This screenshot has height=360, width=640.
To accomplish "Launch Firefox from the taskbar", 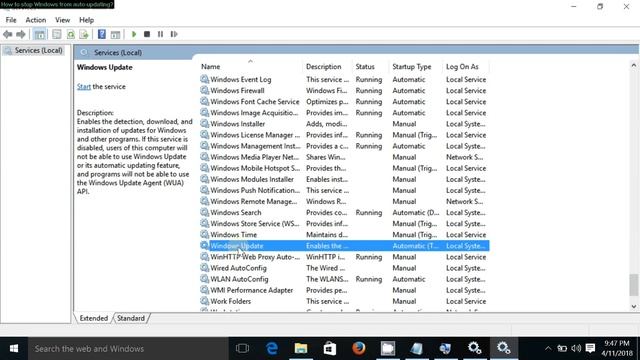I will [359, 349].
